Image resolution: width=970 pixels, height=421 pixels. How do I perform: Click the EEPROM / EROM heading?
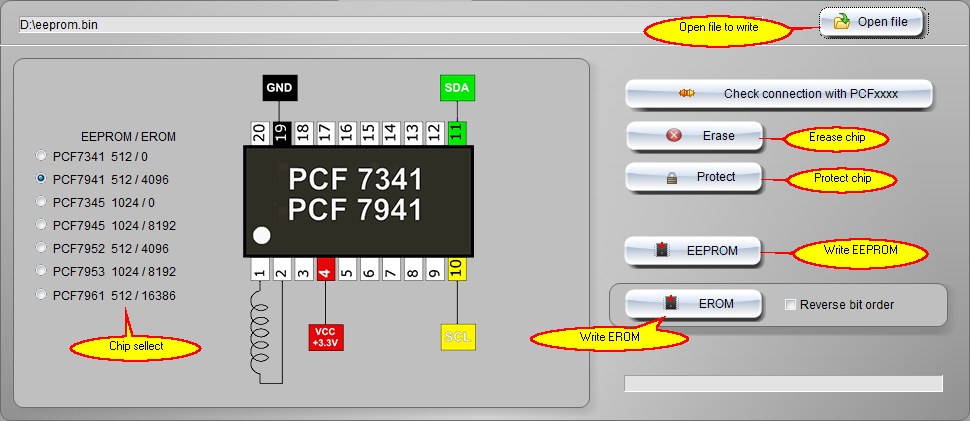click(x=129, y=137)
